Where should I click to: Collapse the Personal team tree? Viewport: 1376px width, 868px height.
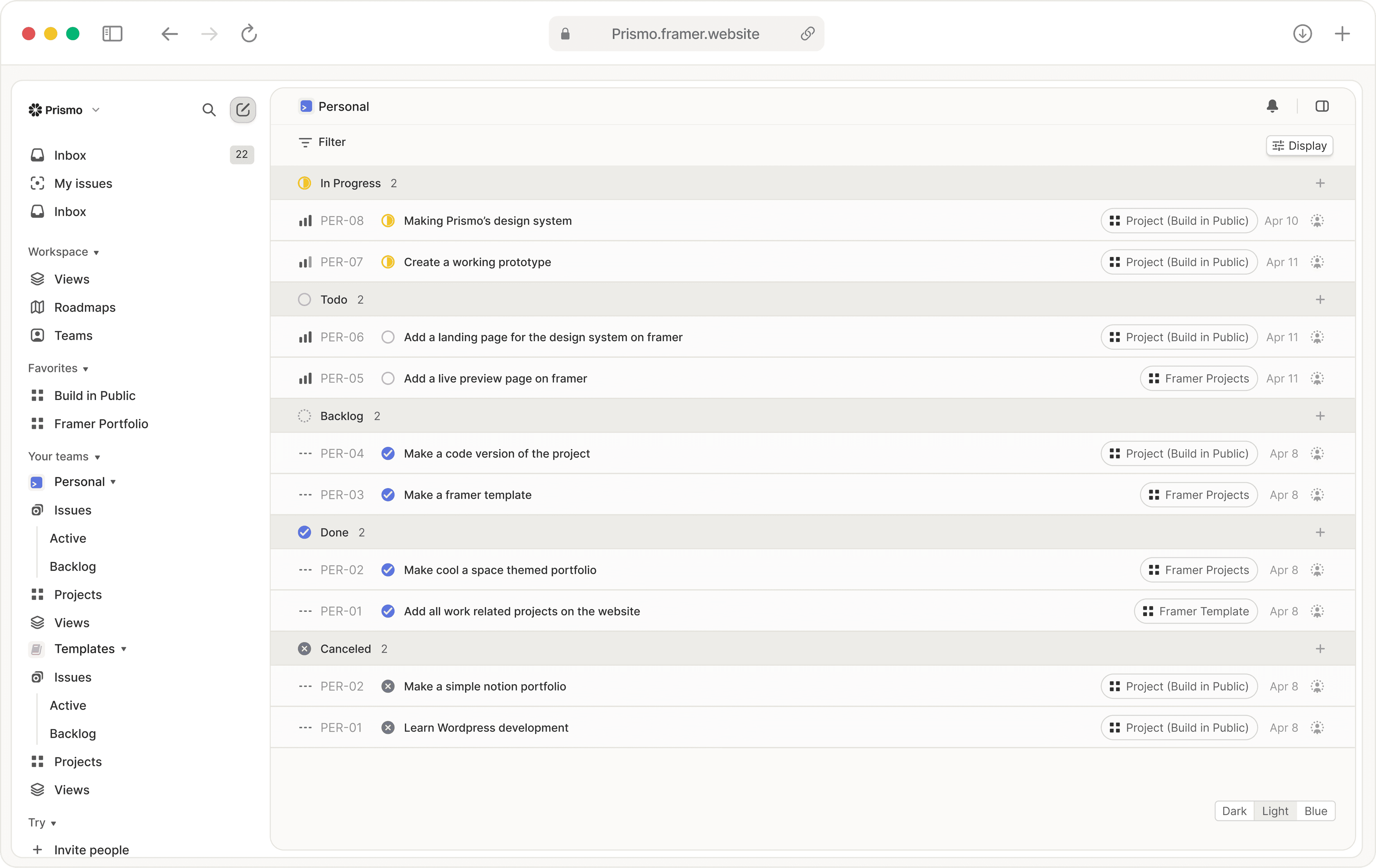click(113, 482)
